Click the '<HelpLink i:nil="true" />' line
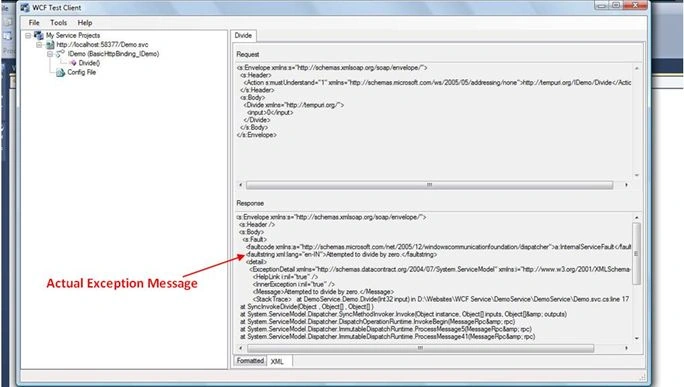This screenshot has height=387, width=684. coord(285,277)
